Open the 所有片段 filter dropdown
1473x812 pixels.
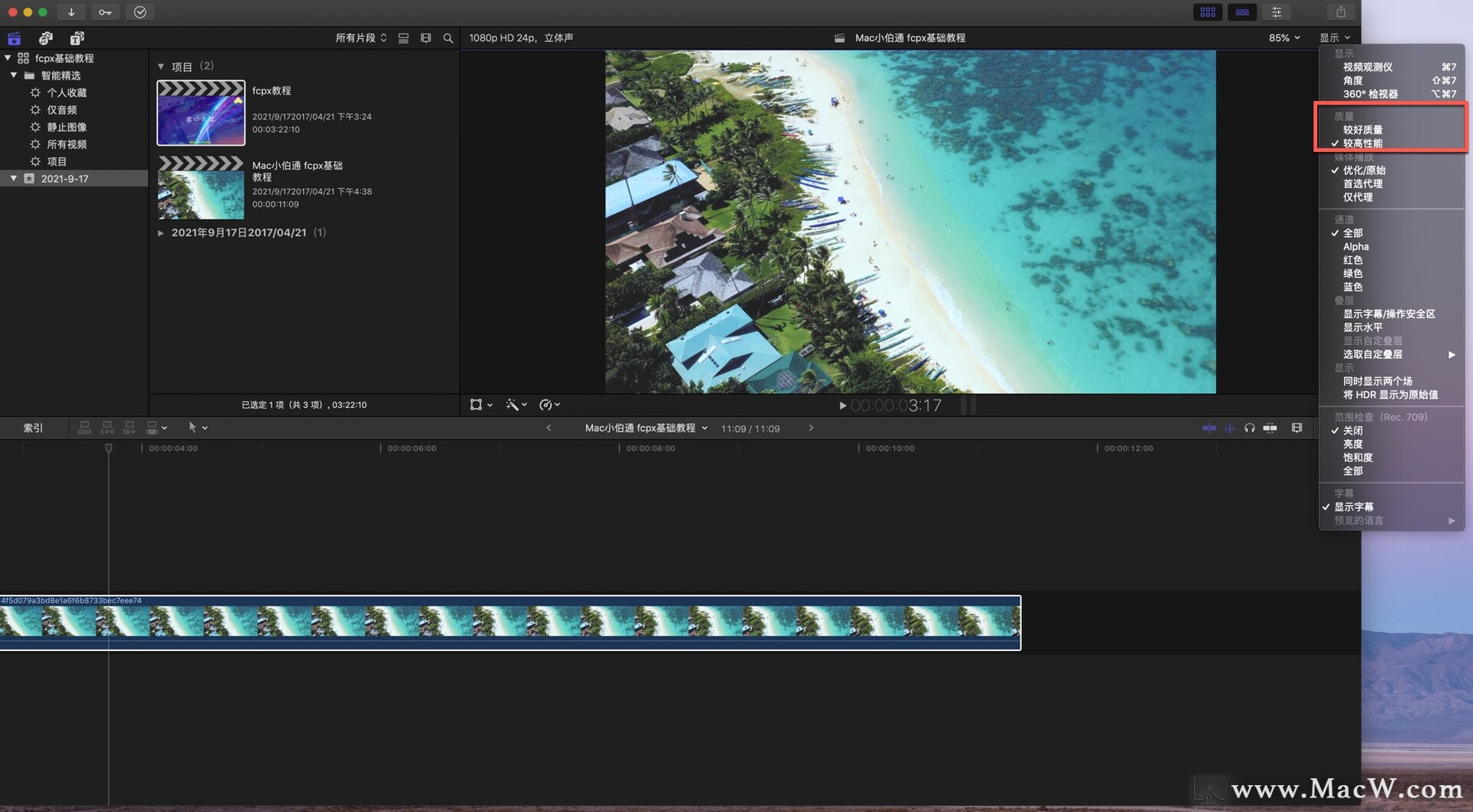click(361, 38)
